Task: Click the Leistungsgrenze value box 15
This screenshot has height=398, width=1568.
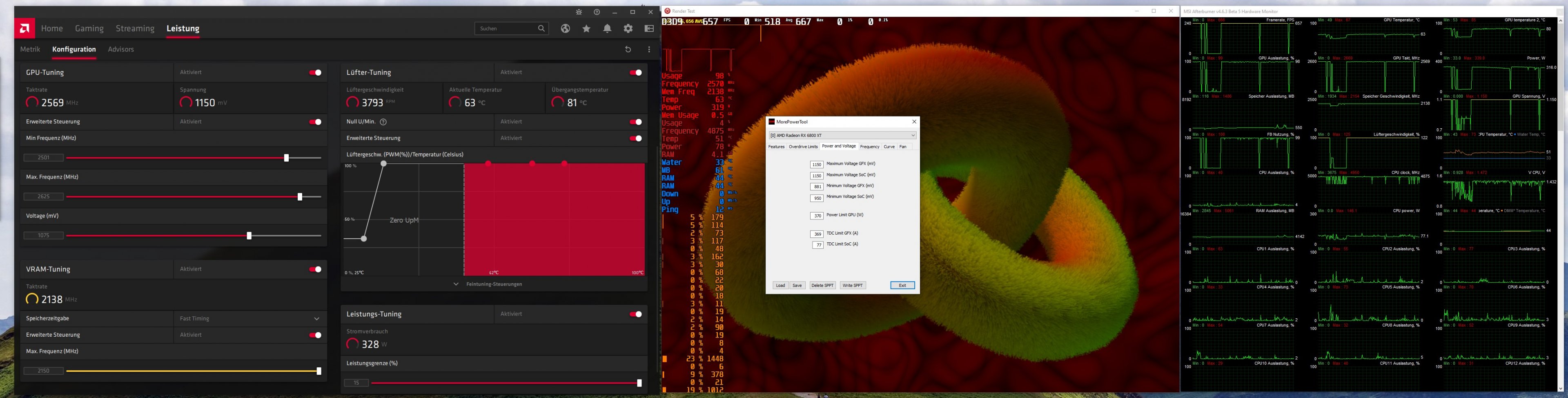Action: pyautogui.click(x=356, y=383)
